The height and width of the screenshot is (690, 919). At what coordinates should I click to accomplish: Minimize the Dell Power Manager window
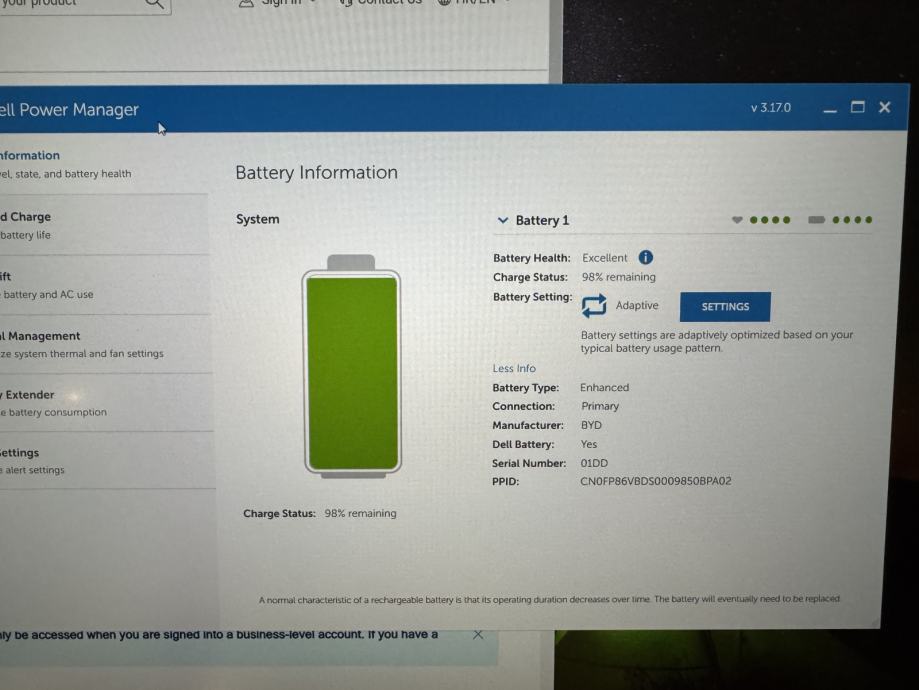tap(829, 109)
